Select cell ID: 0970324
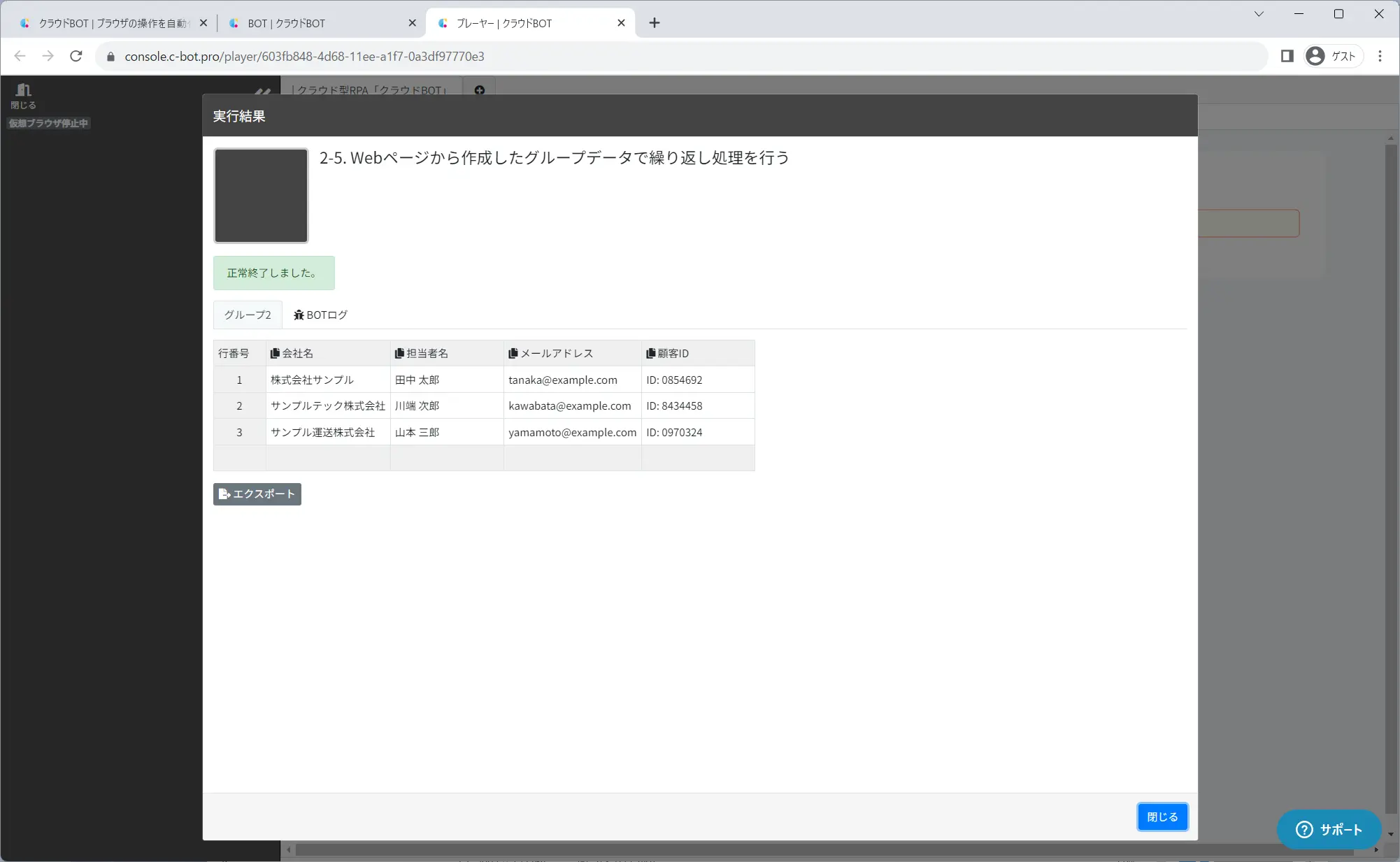Viewport: 1400px width, 862px height. coord(698,432)
